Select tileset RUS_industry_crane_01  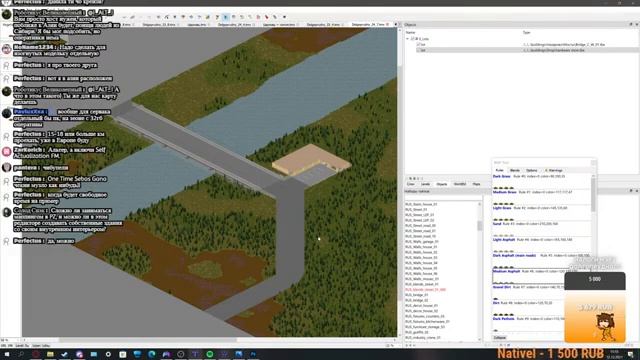tap(423, 337)
